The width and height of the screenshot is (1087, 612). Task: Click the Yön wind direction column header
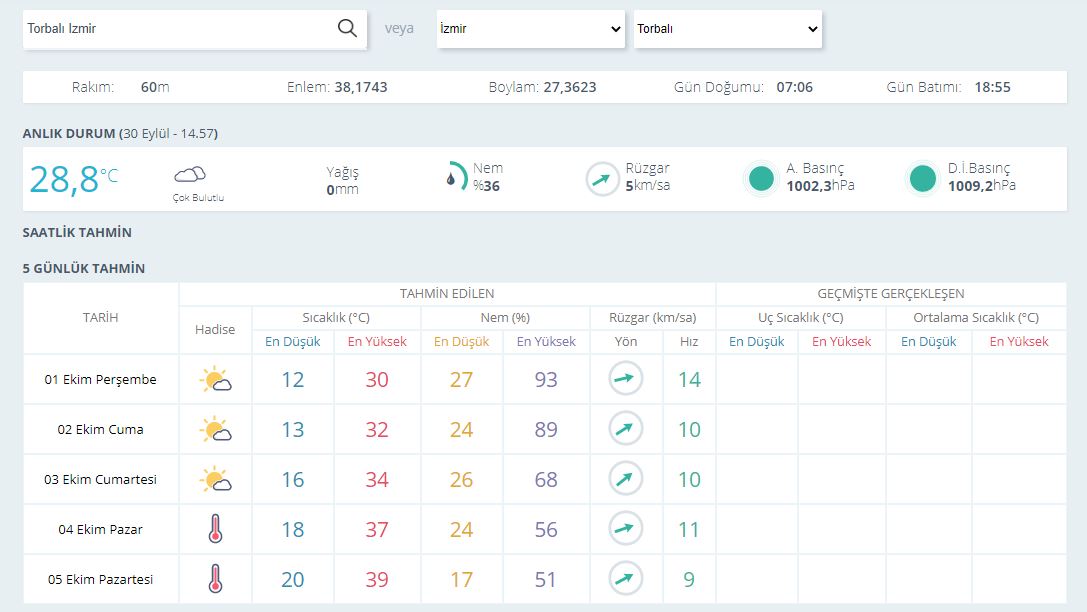coord(626,342)
